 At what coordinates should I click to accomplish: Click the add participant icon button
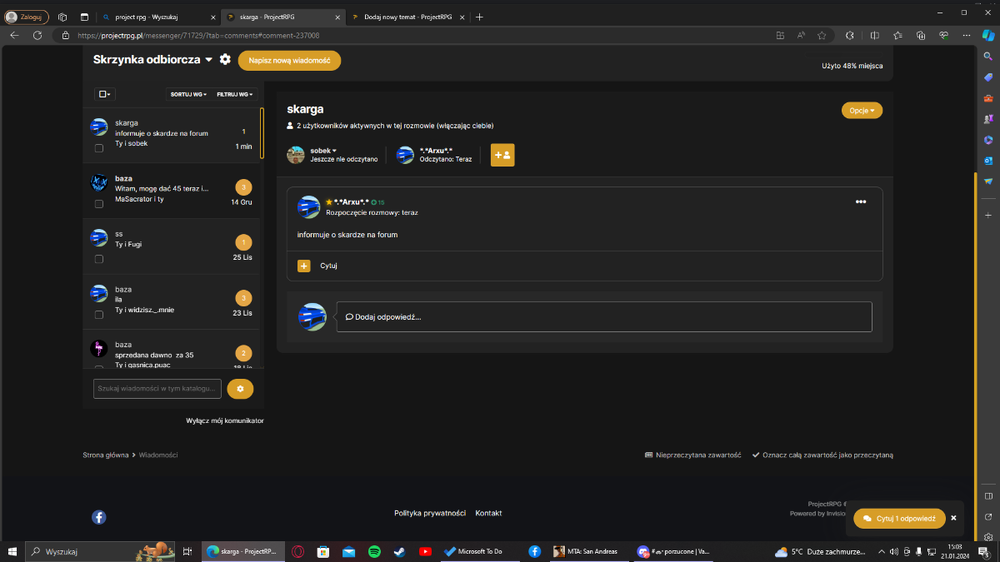click(x=503, y=155)
